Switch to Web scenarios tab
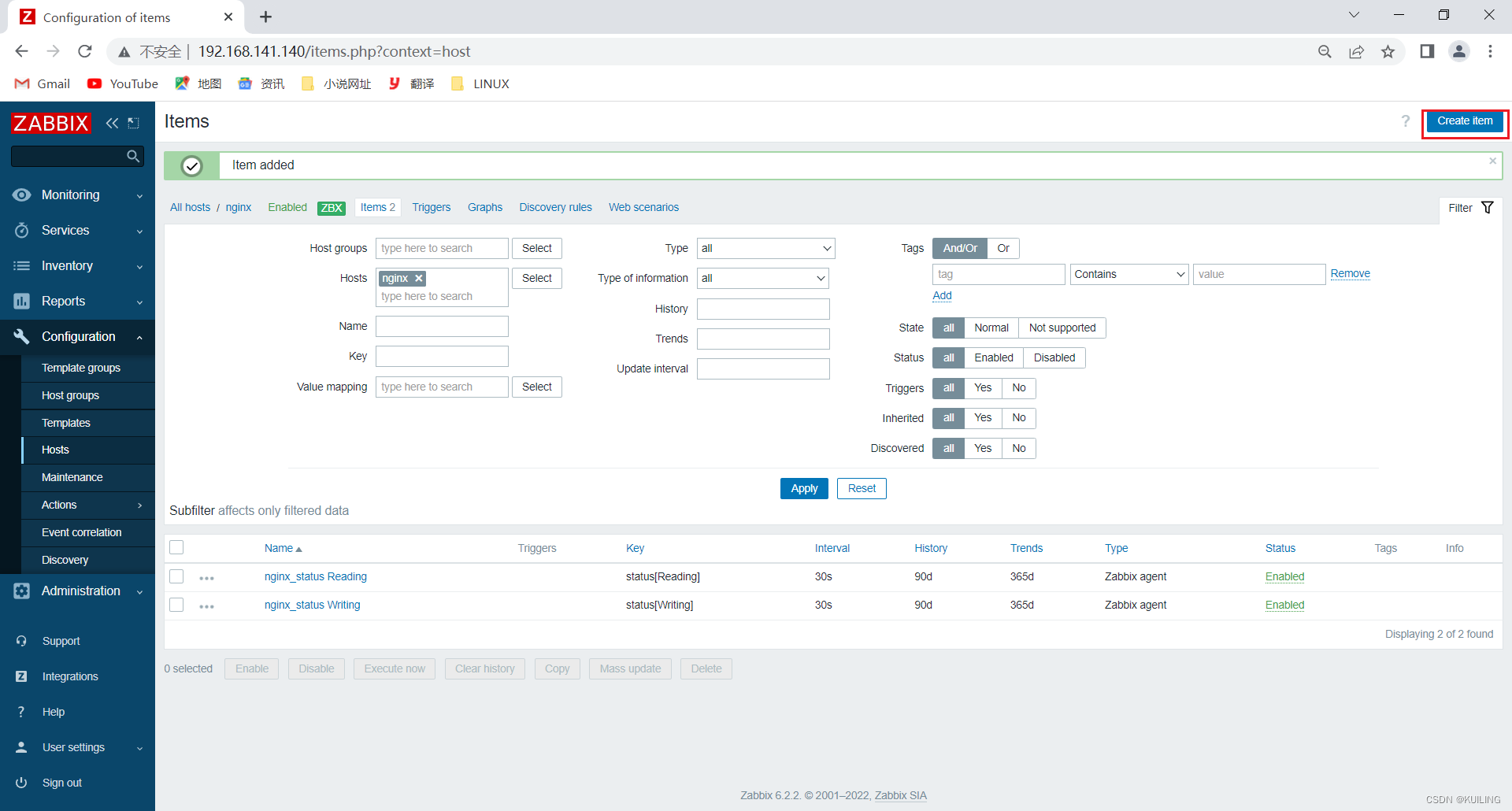1512x811 pixels. 643,207
